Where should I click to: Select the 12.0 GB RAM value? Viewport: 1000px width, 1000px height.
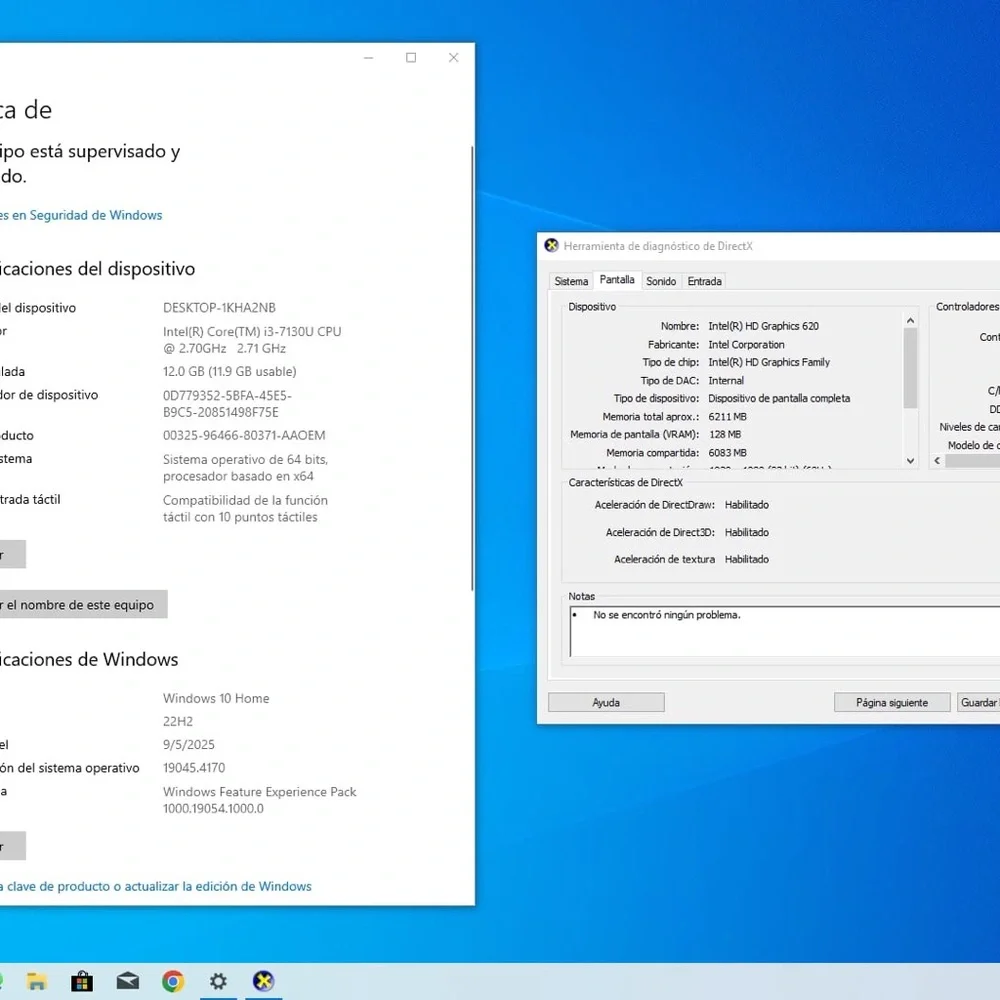click(x=230, y=371)
